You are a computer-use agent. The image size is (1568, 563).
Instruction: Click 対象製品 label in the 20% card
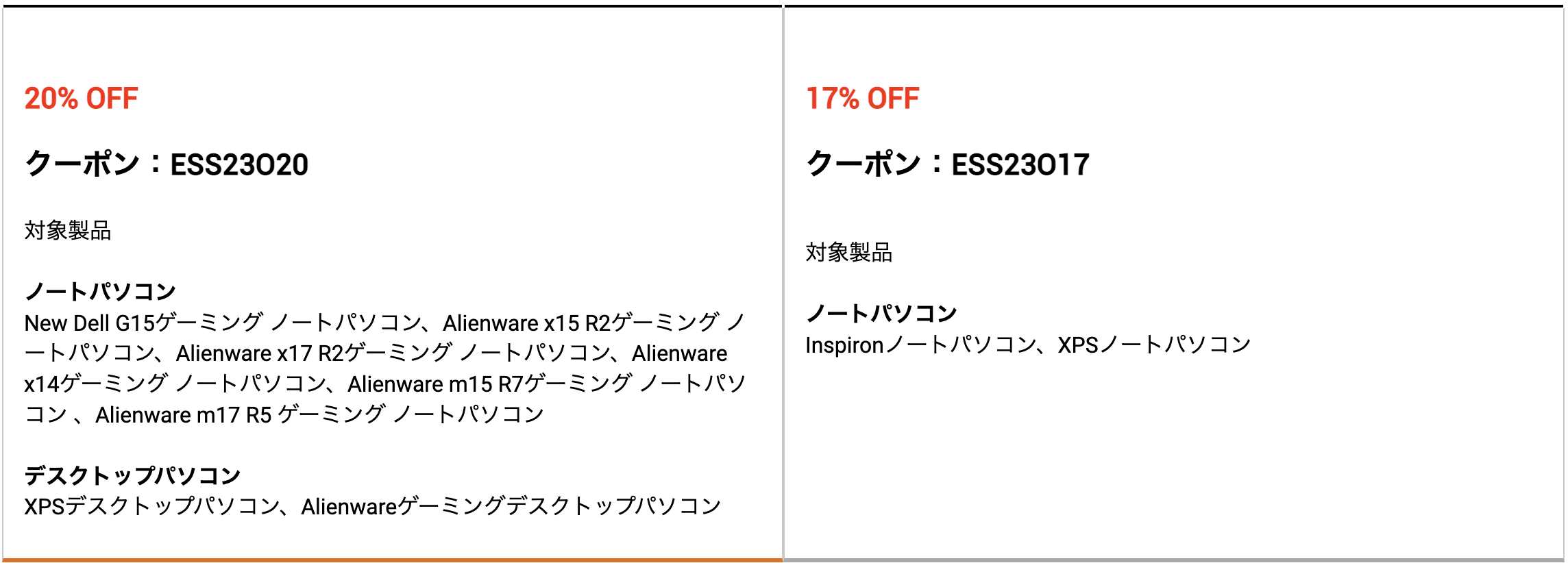pos(68,230)
